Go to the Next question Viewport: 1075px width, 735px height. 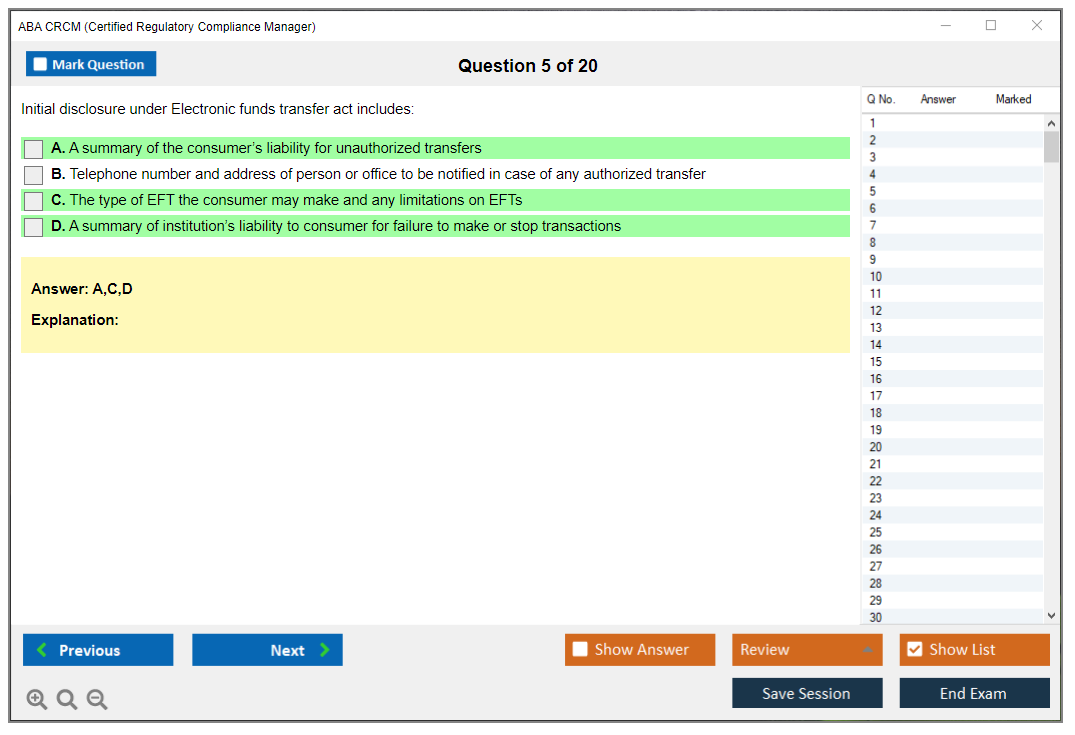point(267,650)
